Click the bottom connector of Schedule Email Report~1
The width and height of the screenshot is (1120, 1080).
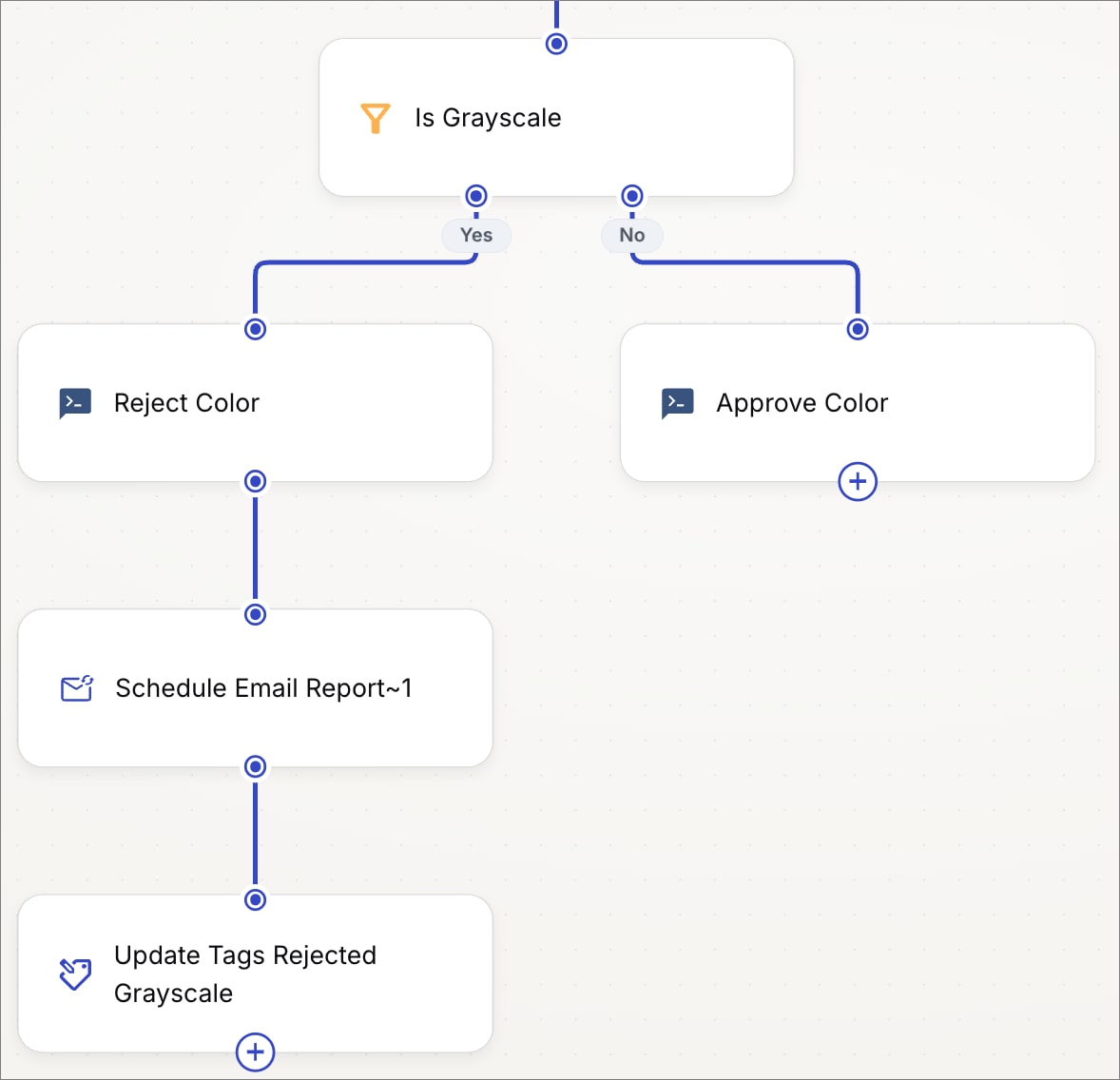[x=255, y=767]
